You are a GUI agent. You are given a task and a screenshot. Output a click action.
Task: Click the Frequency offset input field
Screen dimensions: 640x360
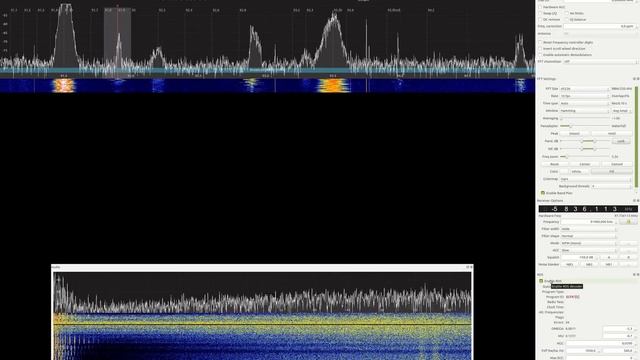coord(589,222)
